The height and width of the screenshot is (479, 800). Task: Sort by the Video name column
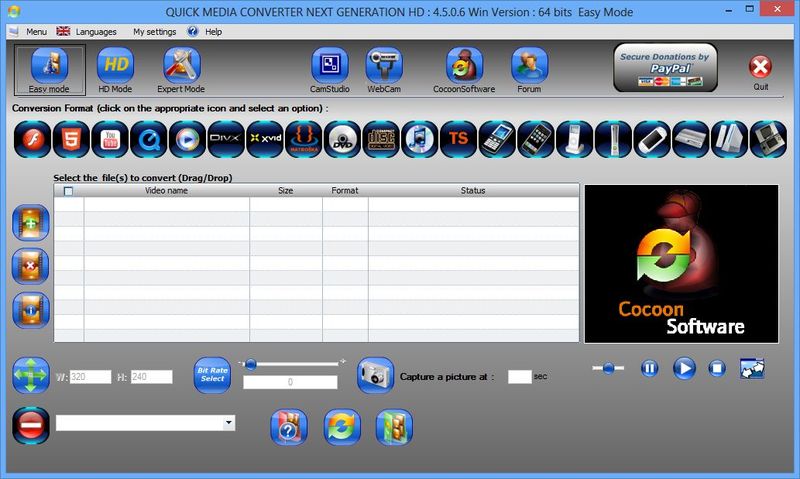tap(166, 190)
